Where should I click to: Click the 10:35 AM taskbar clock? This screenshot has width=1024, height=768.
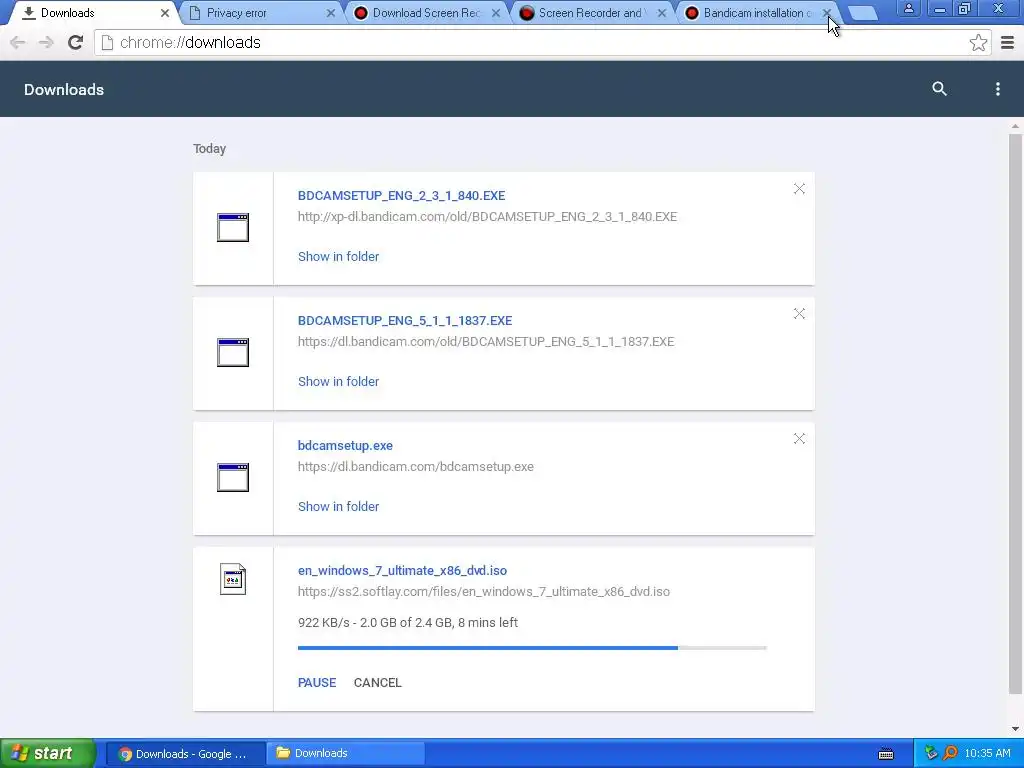[987, 754]
